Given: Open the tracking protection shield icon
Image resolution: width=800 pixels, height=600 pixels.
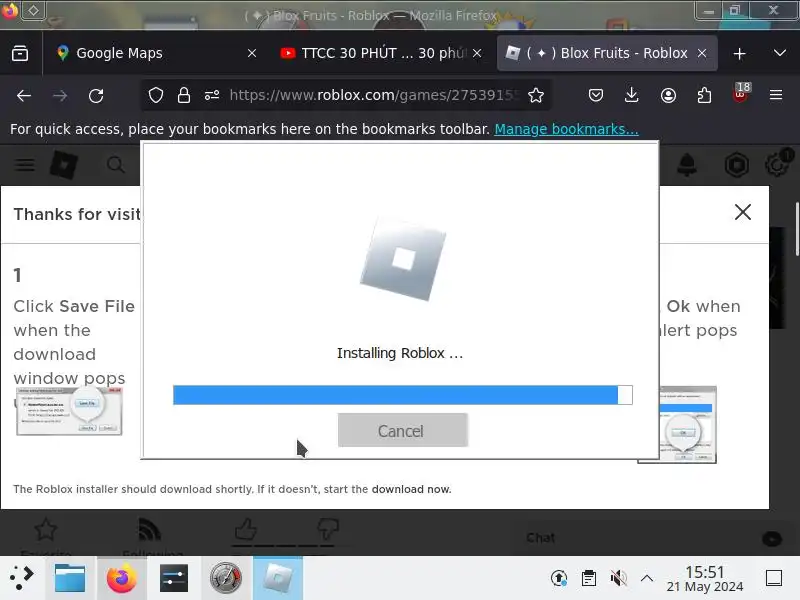Looking at the screenshot, I should point(156,95).
